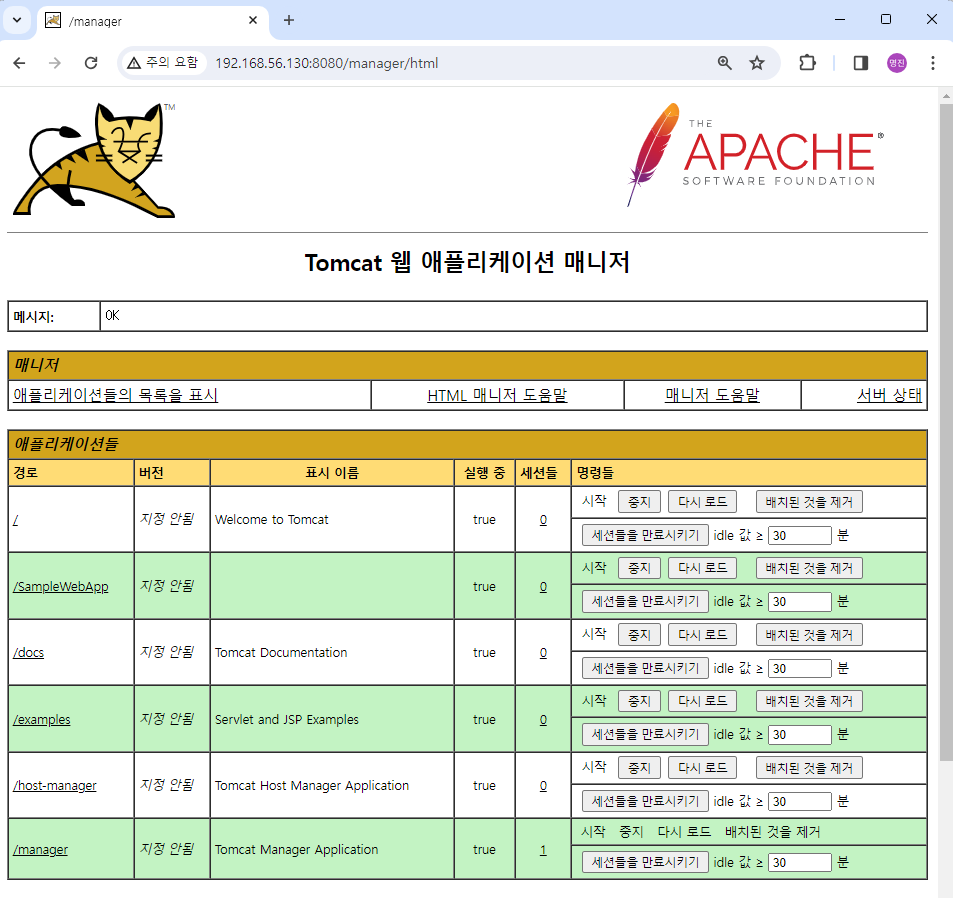Expire sessions for /docs
The image size is (953, 898).
pyautogui.click(x=645, y=668)
